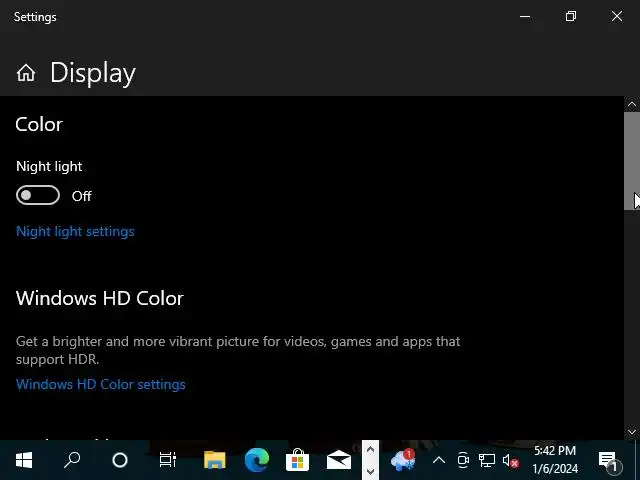
Task: Click the vertical scrollbar thumb
Action: click(632, 161)
